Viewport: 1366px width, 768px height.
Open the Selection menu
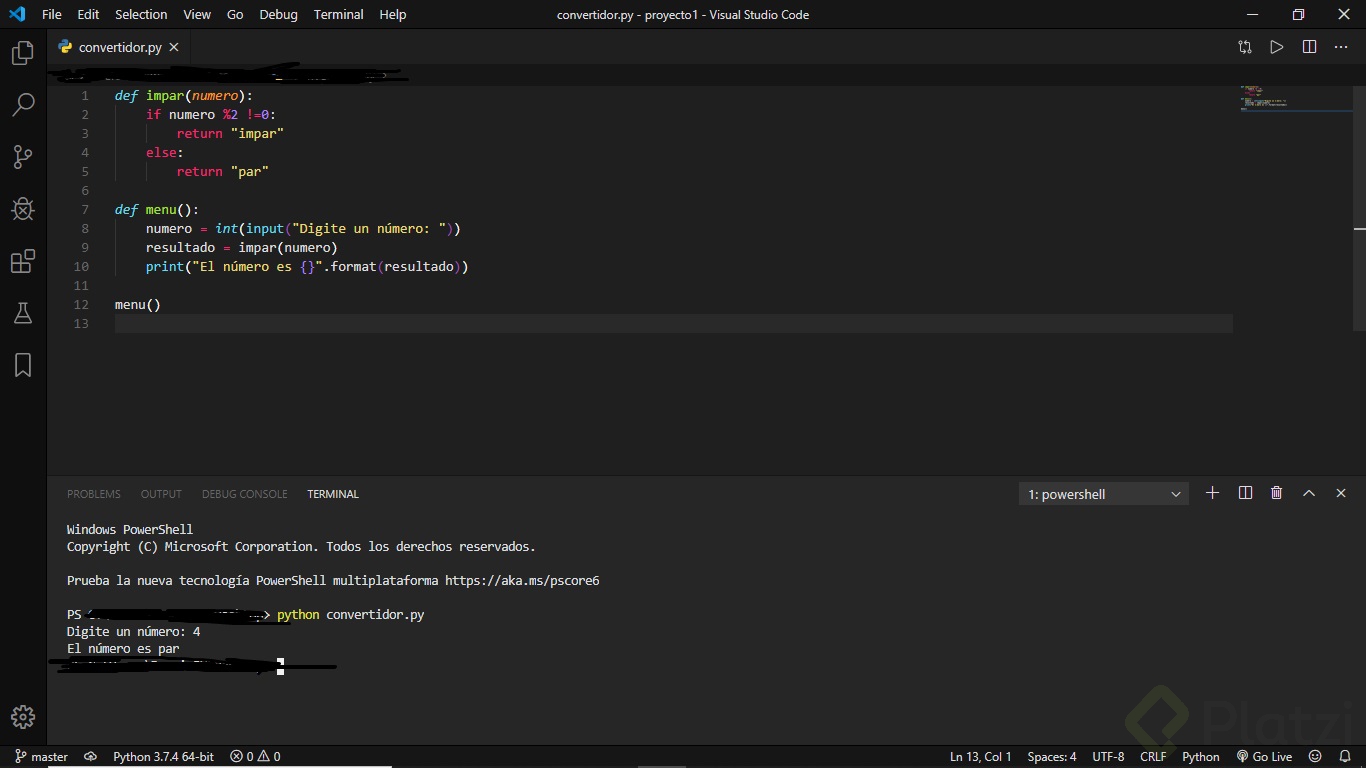tap(141, 15)
